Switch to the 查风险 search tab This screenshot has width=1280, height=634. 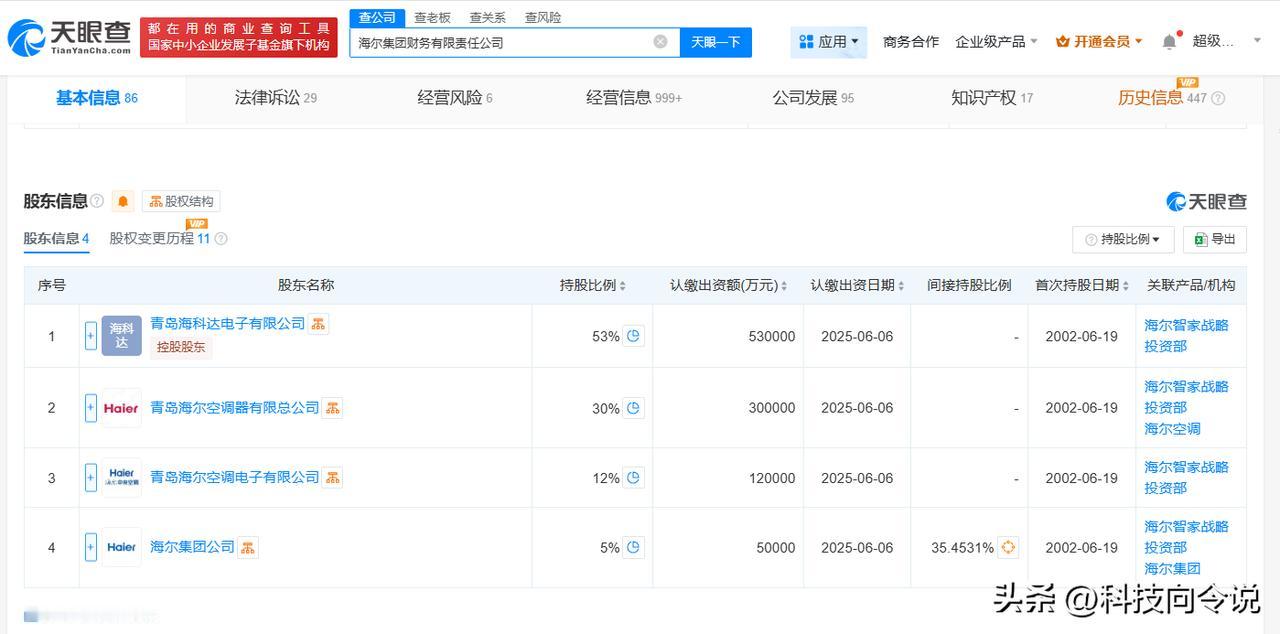pyautogui.click(x=543, y=18)
